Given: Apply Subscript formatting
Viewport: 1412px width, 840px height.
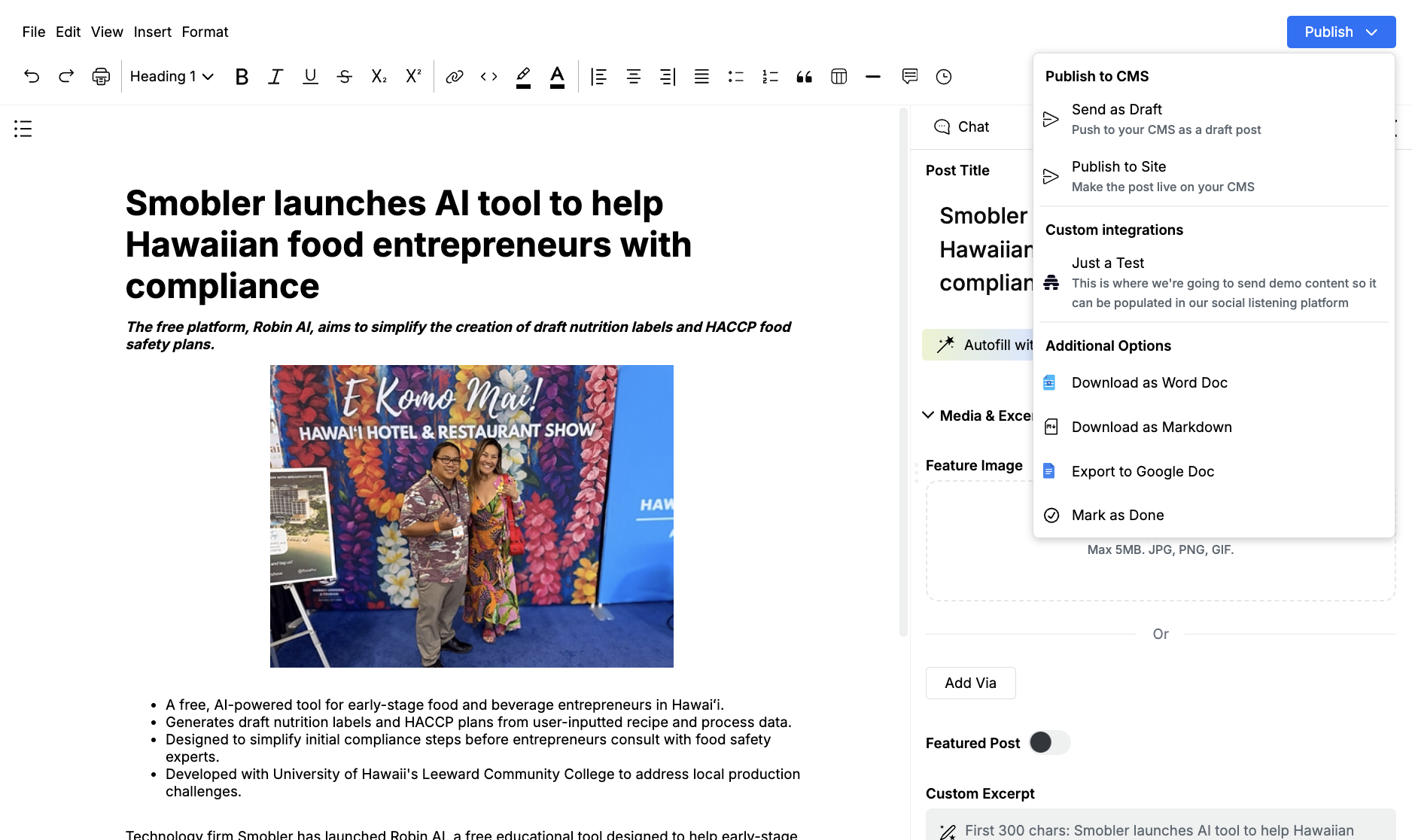Looking at the screenshot, I should (x=379, y=76).
